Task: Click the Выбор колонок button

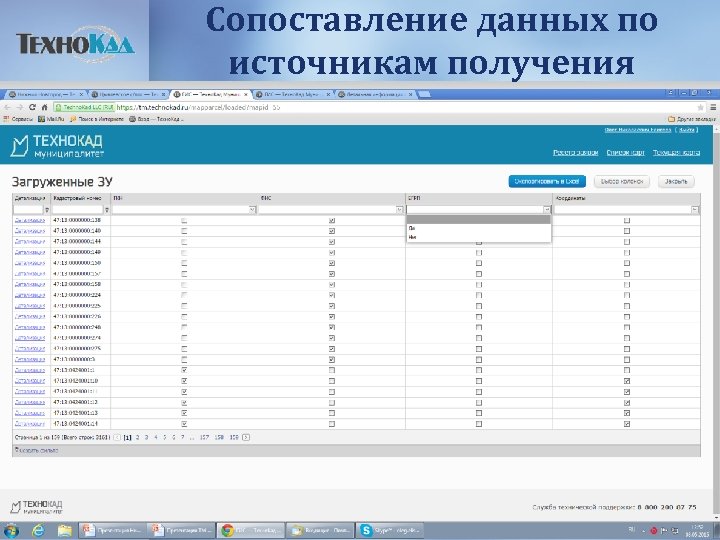Action: point(622,181)
